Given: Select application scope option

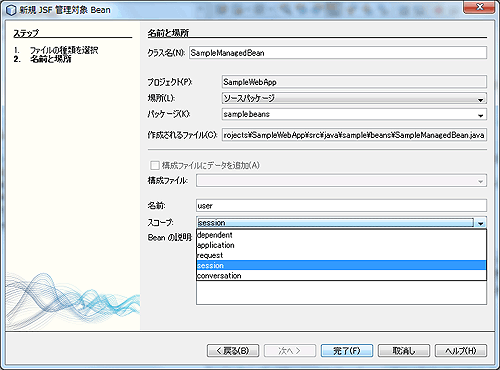Looking at the screenshot, I should pos(341,245).
